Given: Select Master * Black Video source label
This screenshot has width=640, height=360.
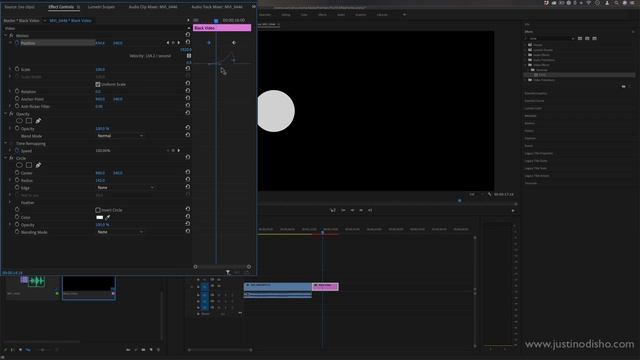Looking at the screenshot, I should click(22, 20).
